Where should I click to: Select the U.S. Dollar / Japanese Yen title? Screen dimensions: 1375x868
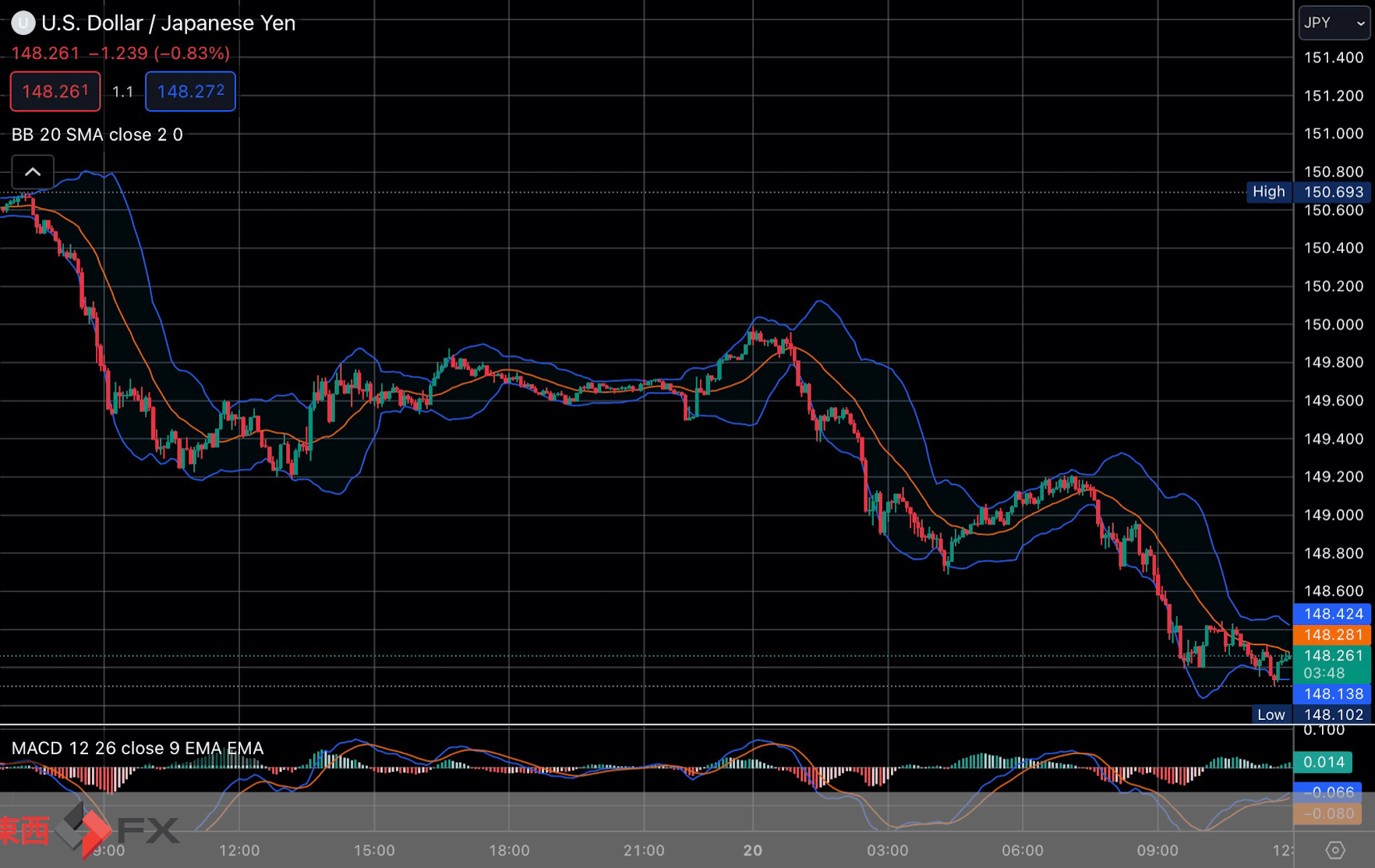pos(168,23)
